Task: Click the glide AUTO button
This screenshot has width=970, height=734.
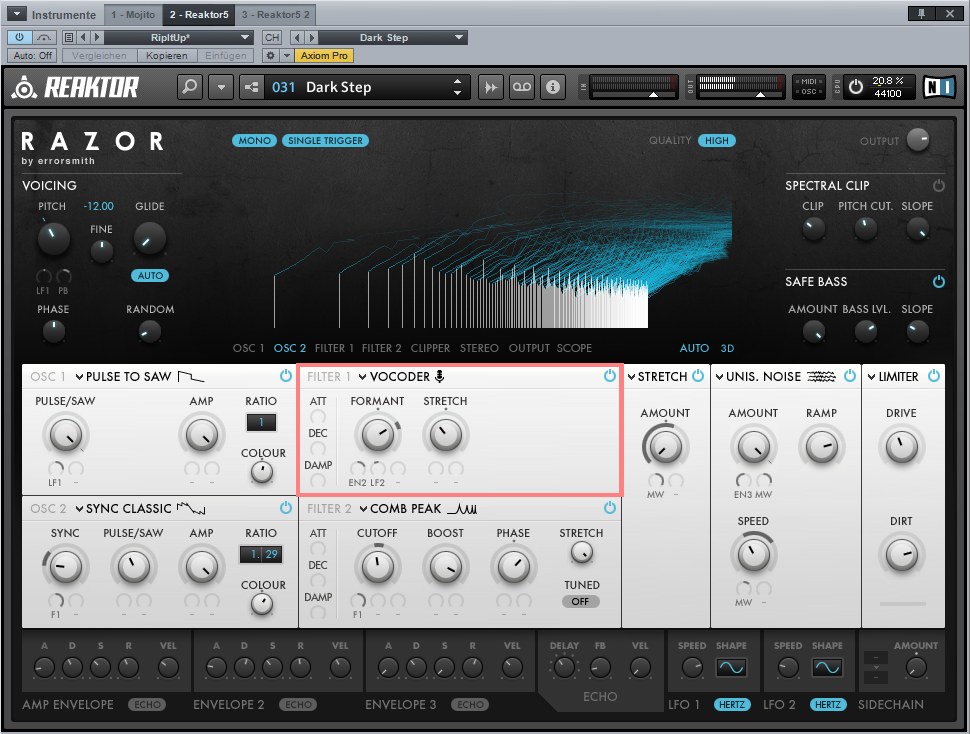Action: point(150,276)
